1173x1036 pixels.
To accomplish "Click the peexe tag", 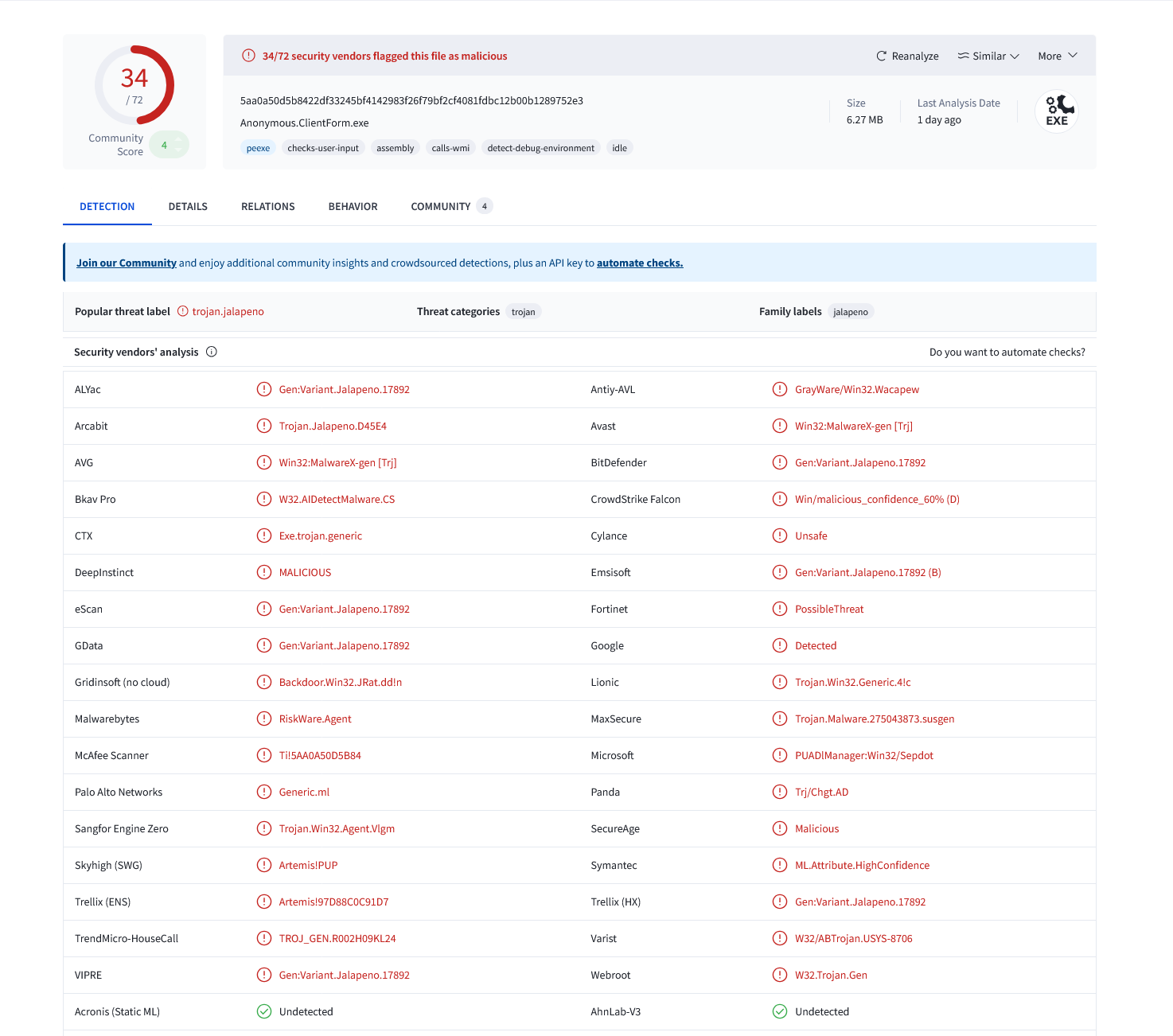I will 258,148.
